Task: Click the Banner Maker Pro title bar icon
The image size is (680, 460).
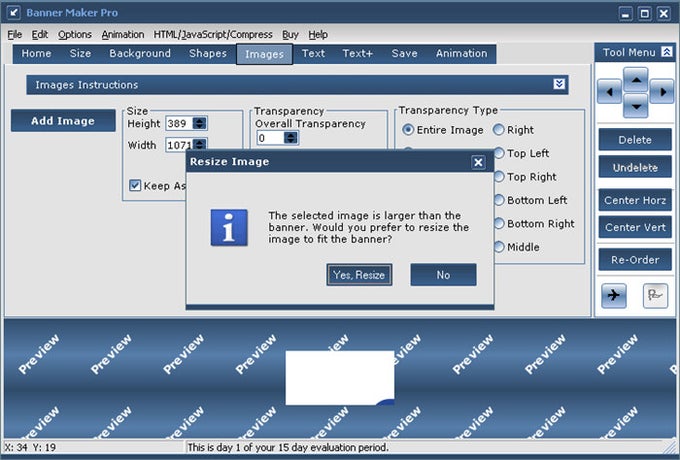Action: tap(13, 13)
